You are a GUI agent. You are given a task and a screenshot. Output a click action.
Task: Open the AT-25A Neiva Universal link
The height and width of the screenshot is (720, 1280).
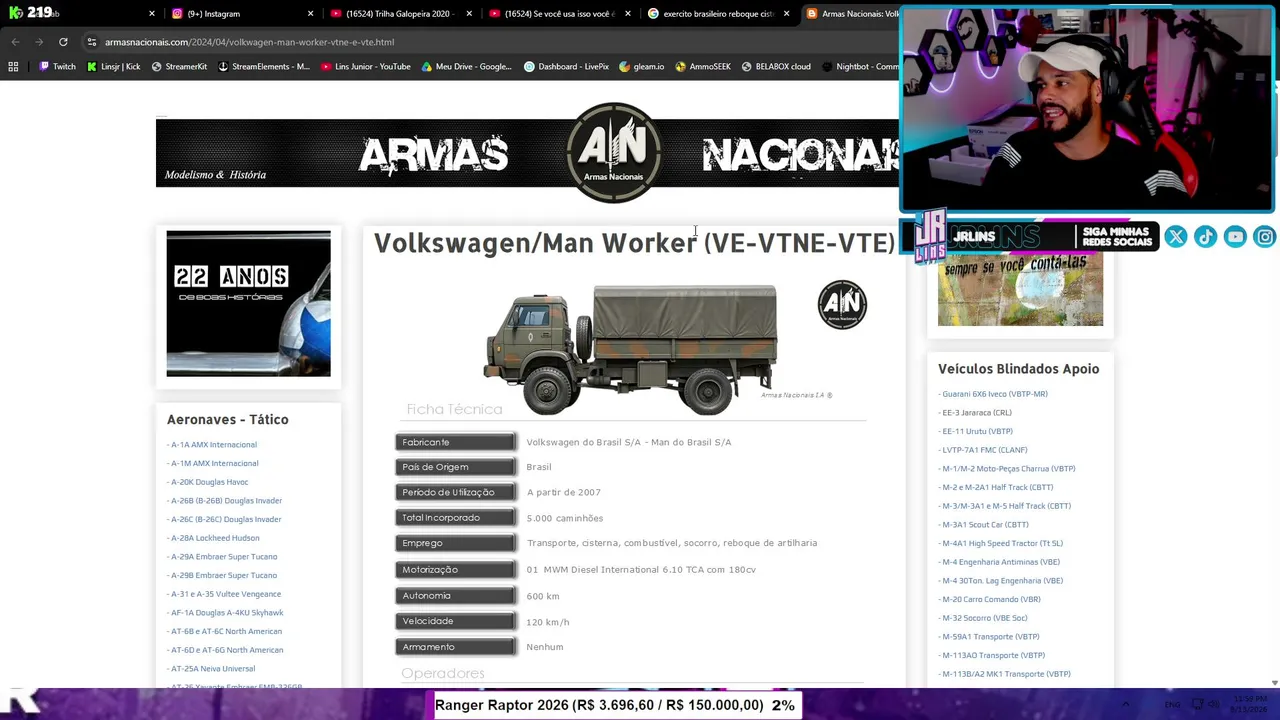click(211, 669)
